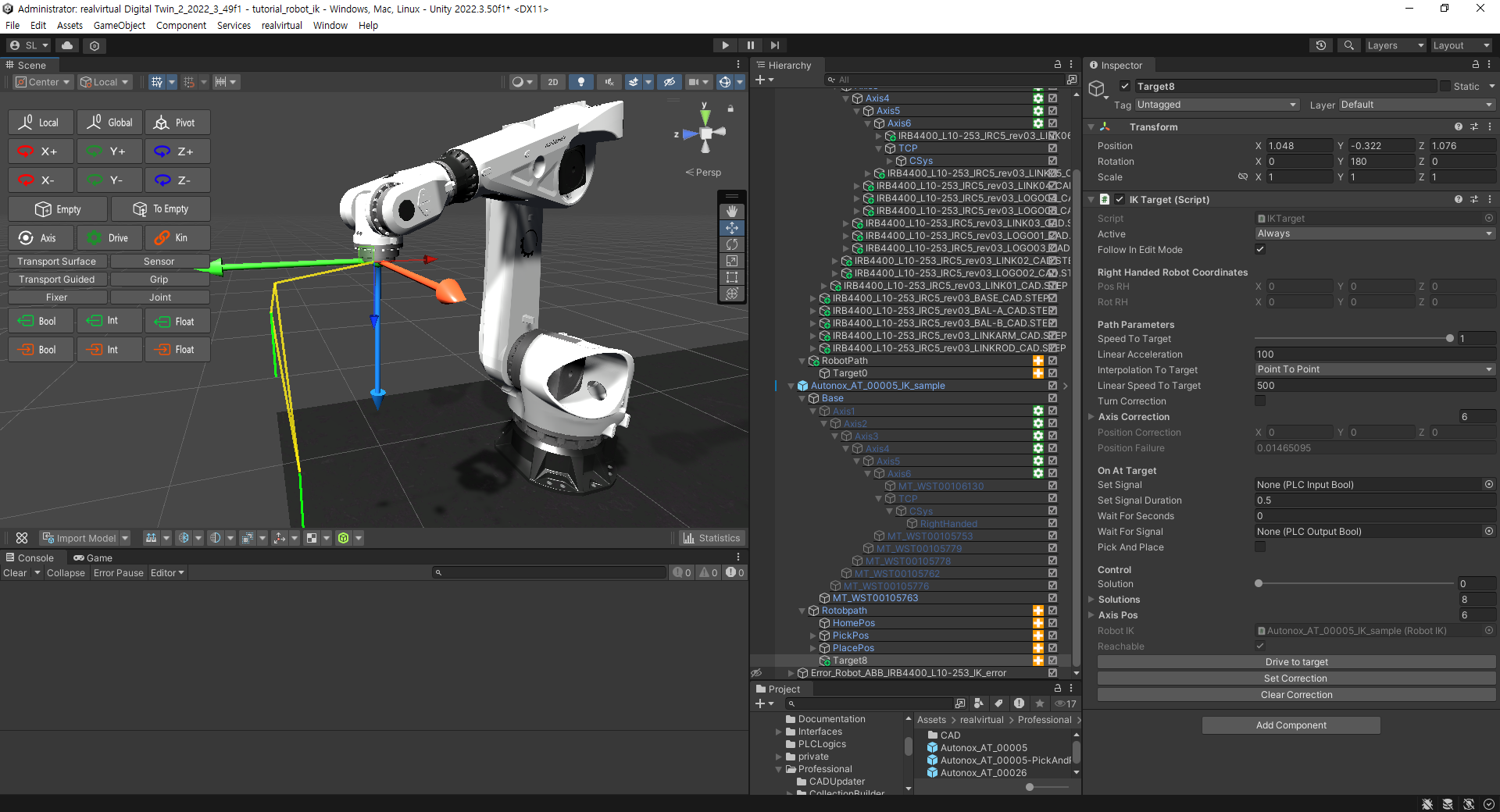
Task: Select the Rotate tool in scene
Action: 732,244
